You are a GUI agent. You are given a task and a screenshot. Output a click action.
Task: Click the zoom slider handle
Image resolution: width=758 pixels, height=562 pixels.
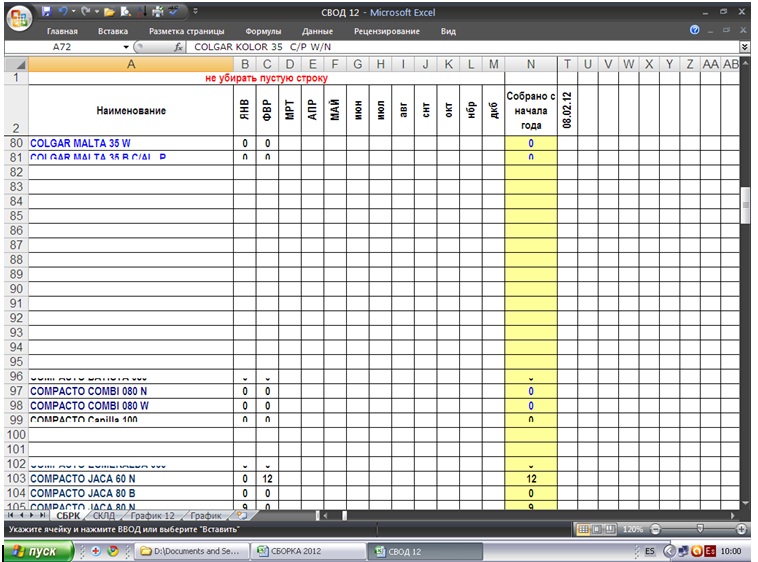[x=700, y=530]
